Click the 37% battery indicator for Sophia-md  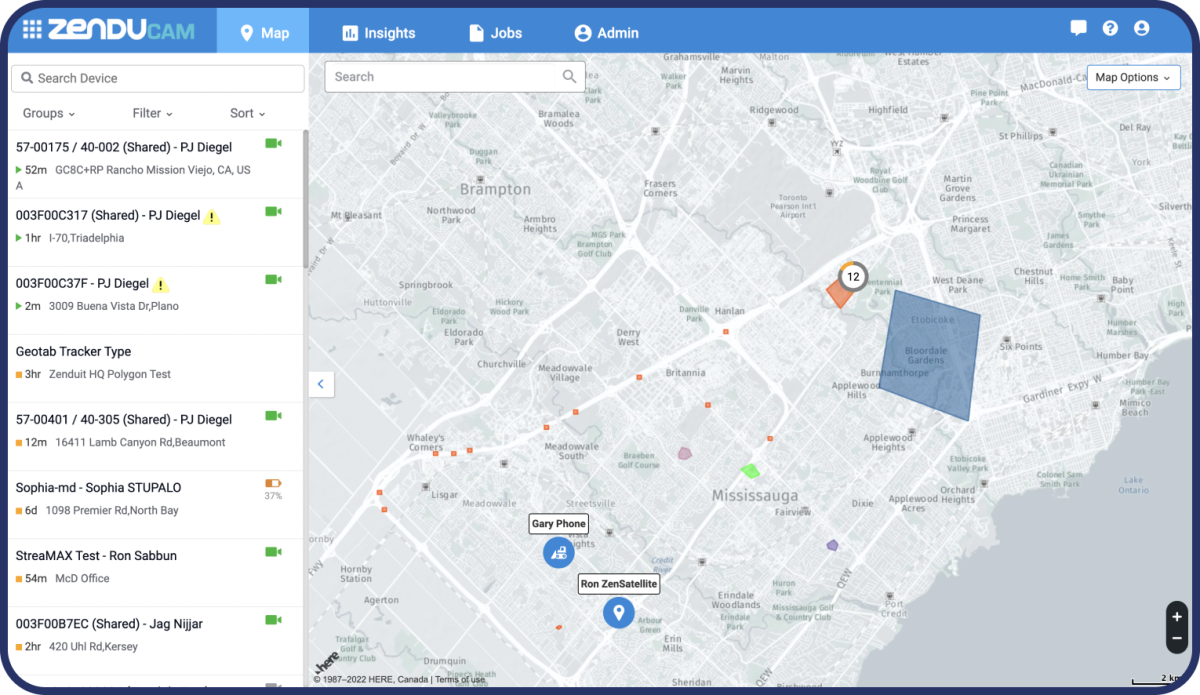click(x=271, y=488)
